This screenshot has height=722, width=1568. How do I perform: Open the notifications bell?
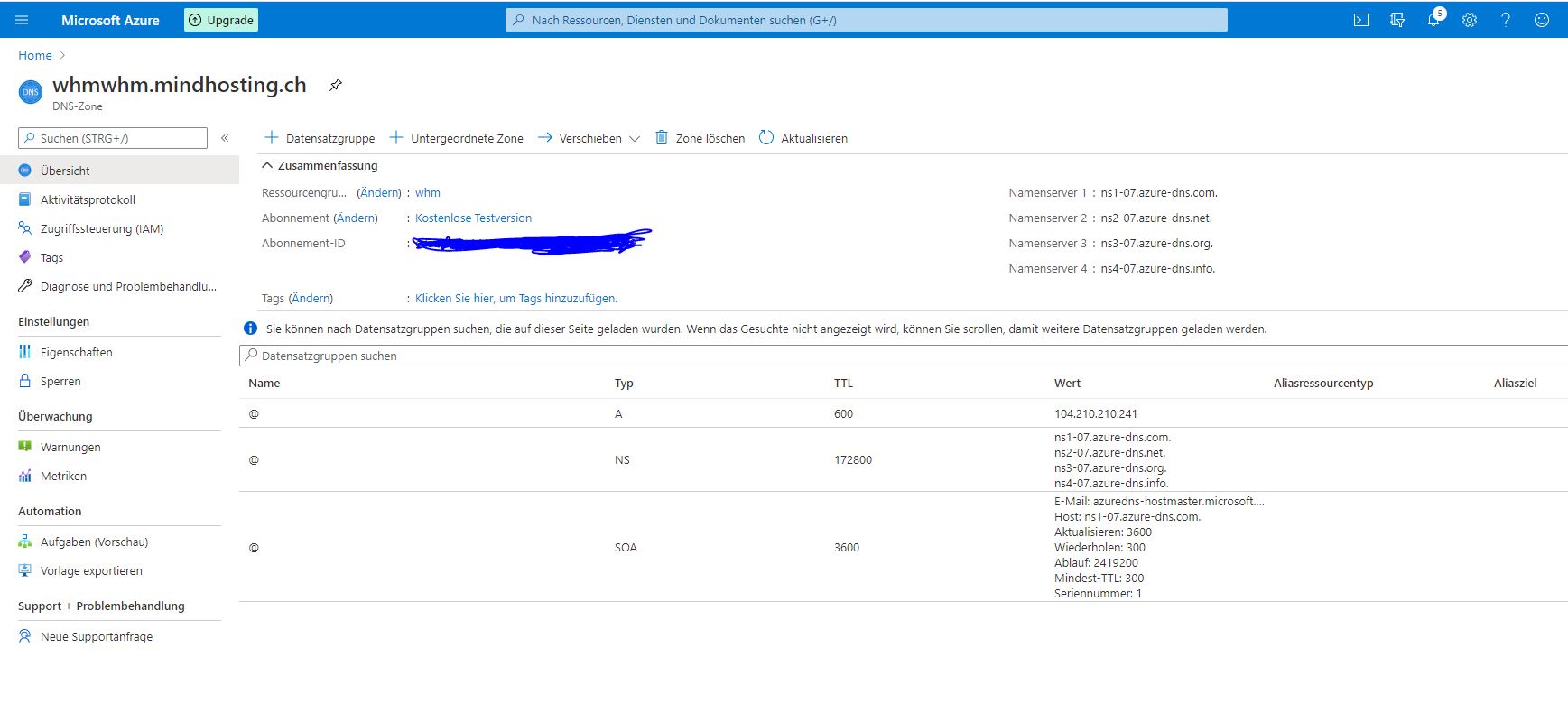[1433, 20]
